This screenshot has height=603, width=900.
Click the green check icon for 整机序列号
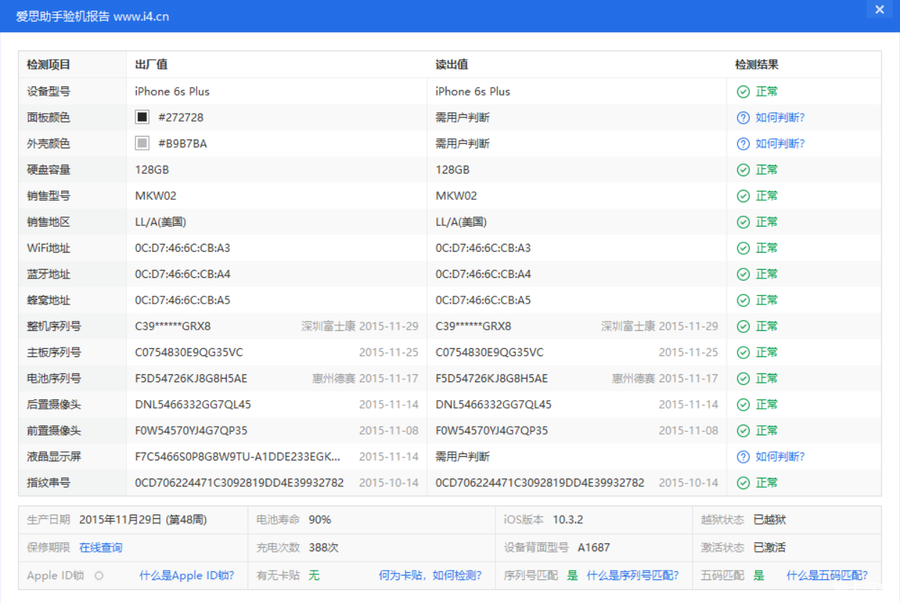[x=743, y=326]
